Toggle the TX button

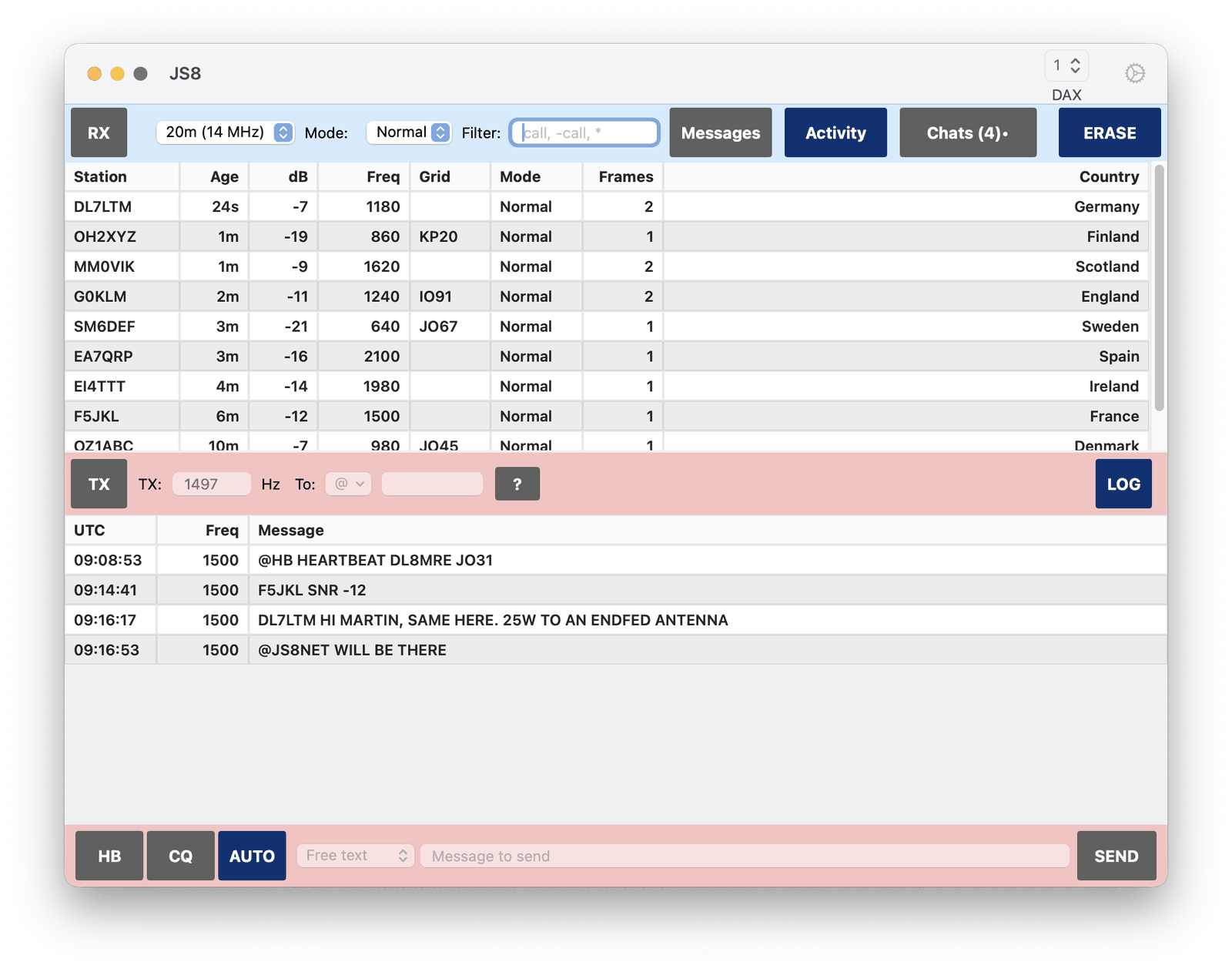click(x=99, y=484)
